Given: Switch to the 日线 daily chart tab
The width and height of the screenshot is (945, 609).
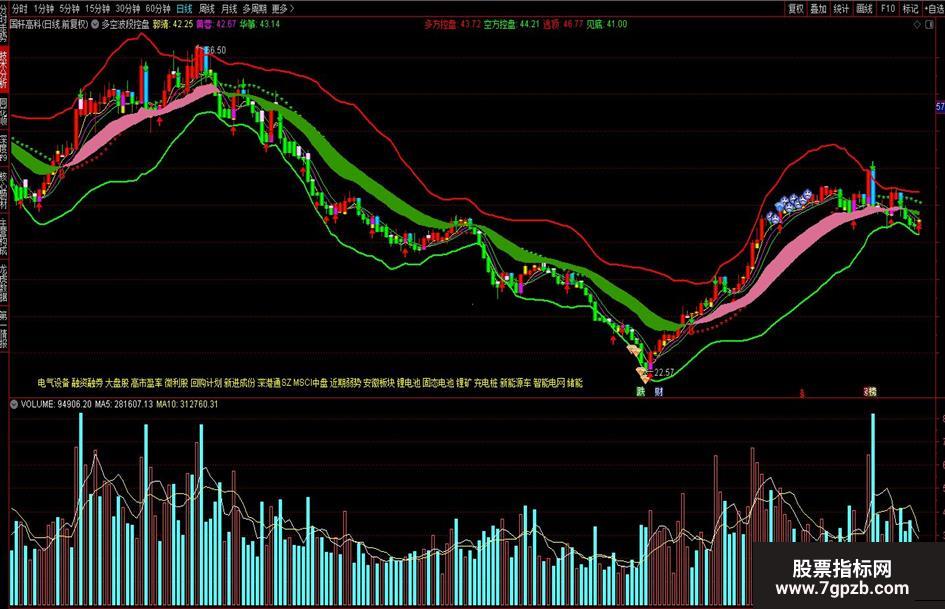Looking at the screenshot, I should click(x=184, y=8).
